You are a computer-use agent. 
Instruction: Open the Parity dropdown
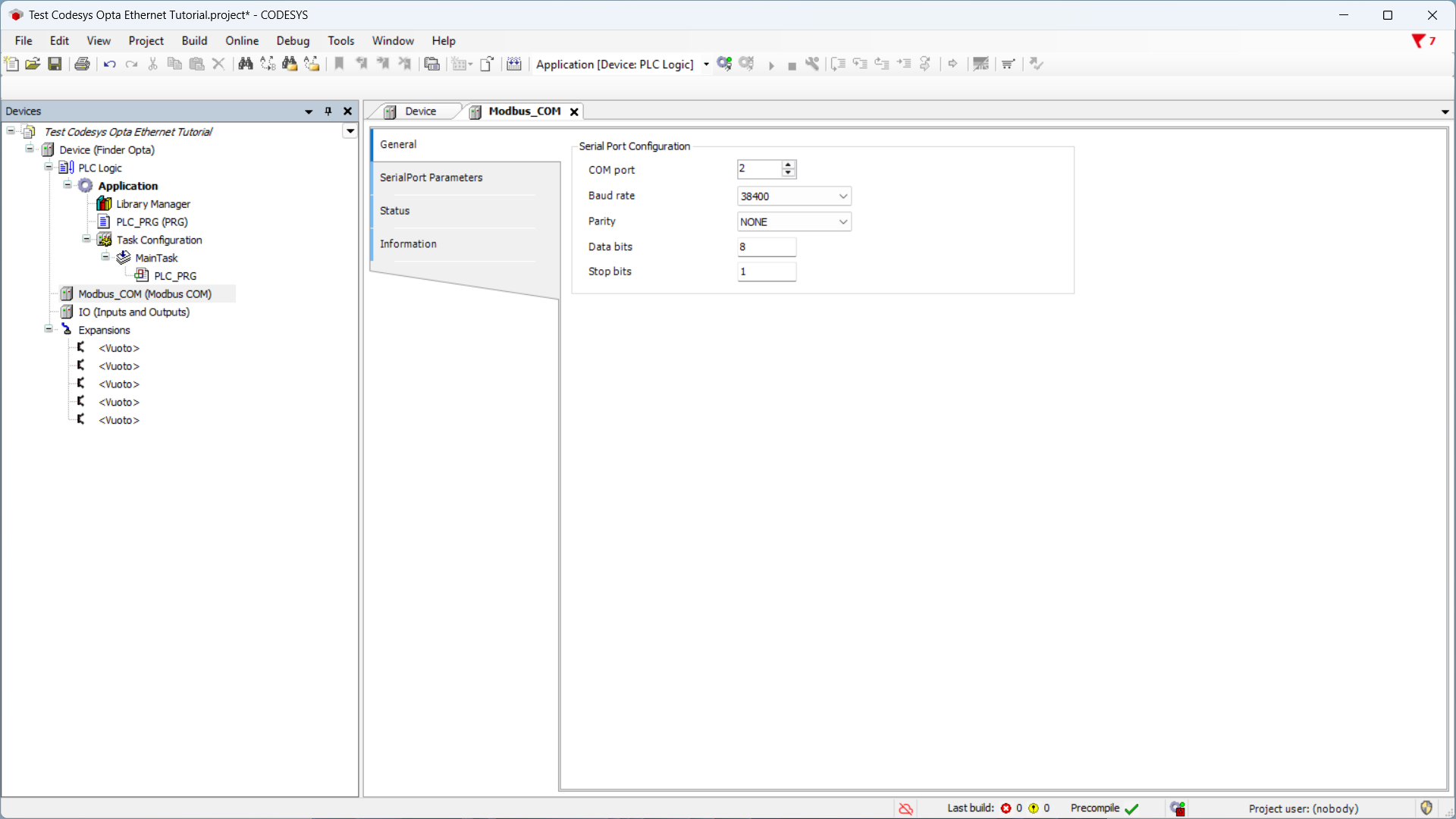(x=843, y=222)
